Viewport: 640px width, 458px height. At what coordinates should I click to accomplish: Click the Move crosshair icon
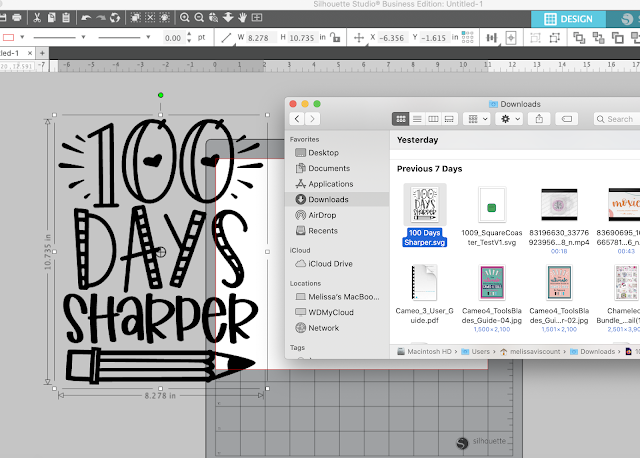pyautogui.click(x=359, y=38)
